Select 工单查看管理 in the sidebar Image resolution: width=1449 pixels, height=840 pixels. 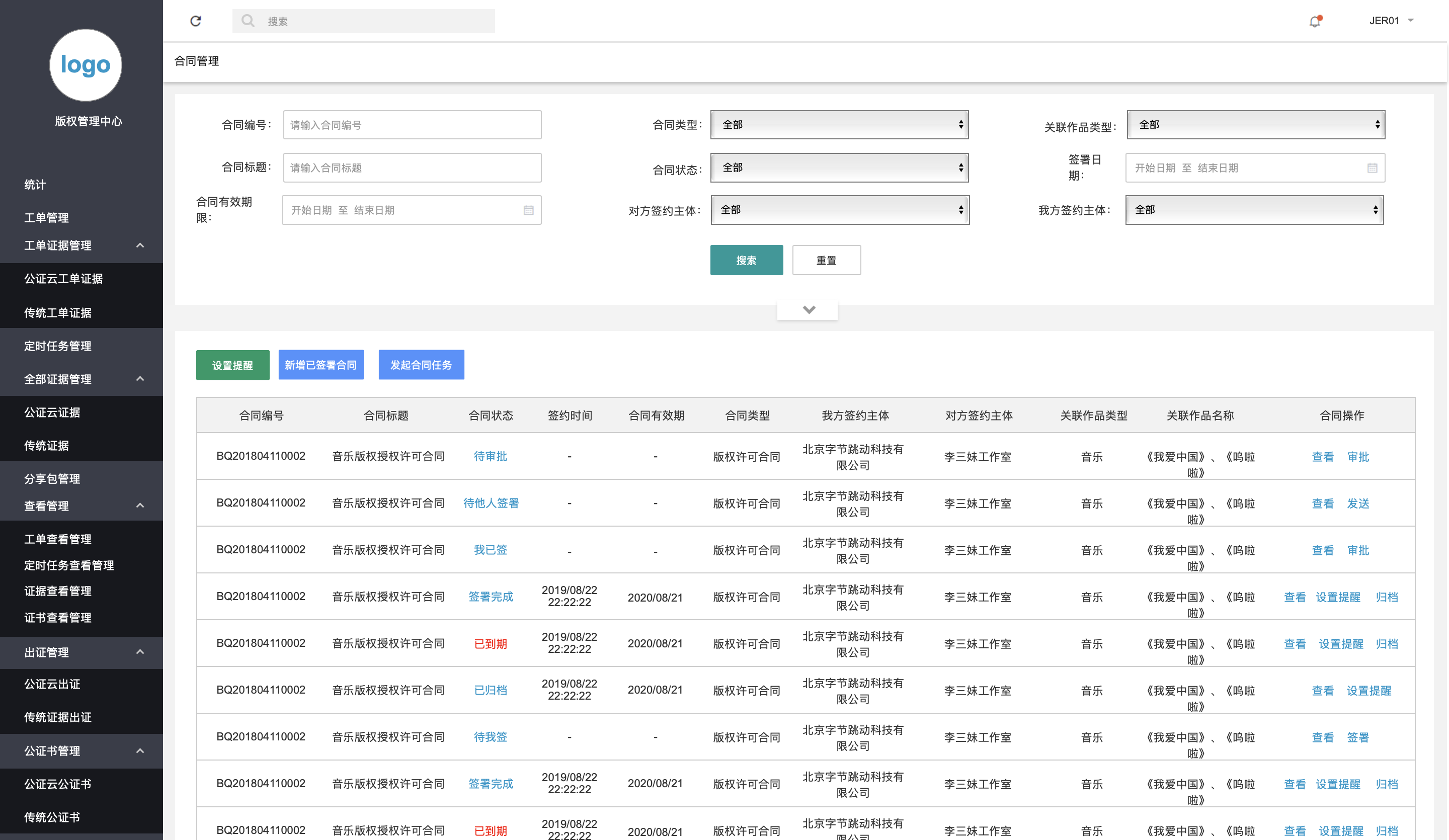pyautogui.click(x=57, y=539)
